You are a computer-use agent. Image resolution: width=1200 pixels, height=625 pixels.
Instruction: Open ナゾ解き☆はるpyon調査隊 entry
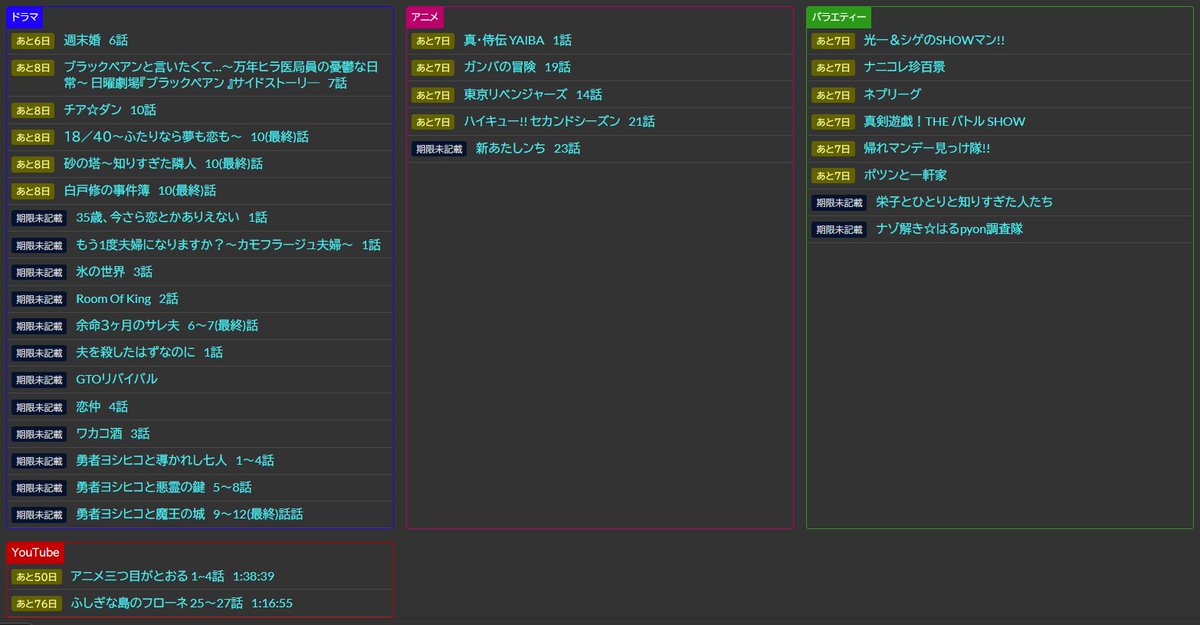tap(949, 230)
